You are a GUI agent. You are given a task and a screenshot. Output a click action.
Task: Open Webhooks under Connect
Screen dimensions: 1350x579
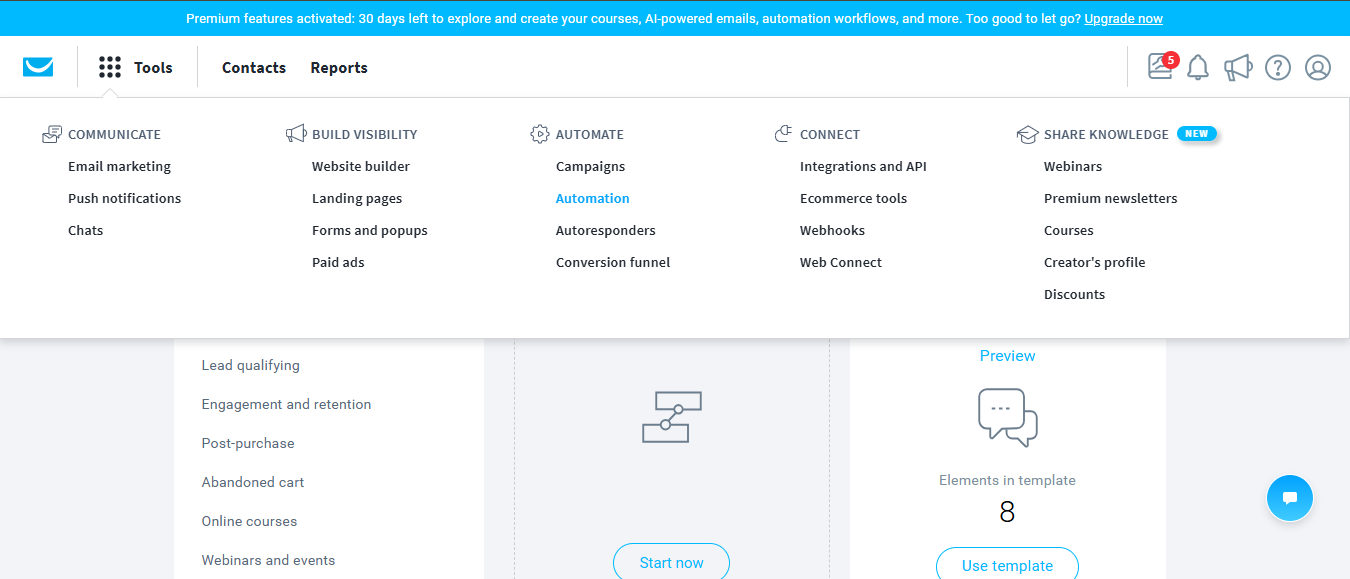tap(831, 230)
